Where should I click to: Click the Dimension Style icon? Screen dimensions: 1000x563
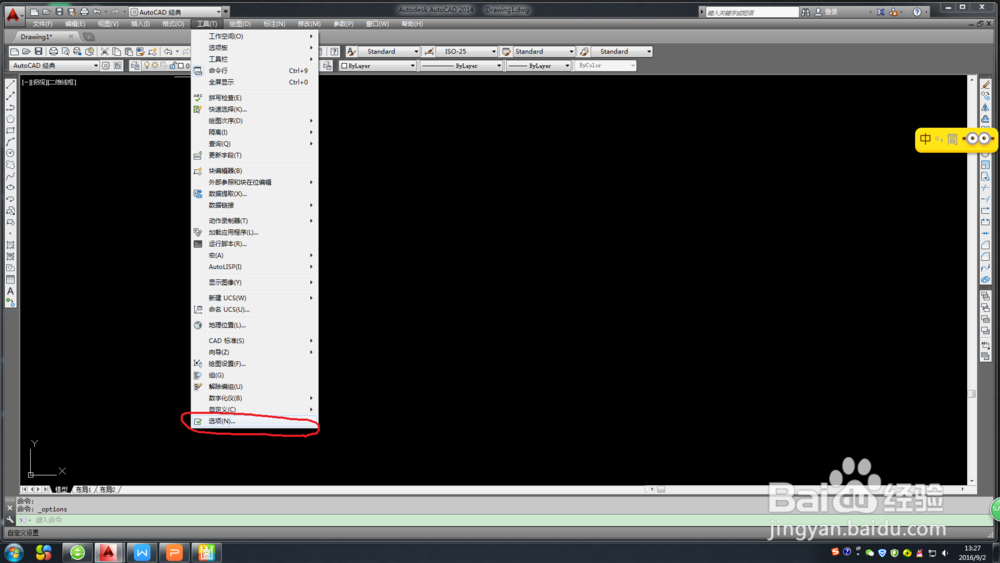pyautogui.click(x=429, y=52)
